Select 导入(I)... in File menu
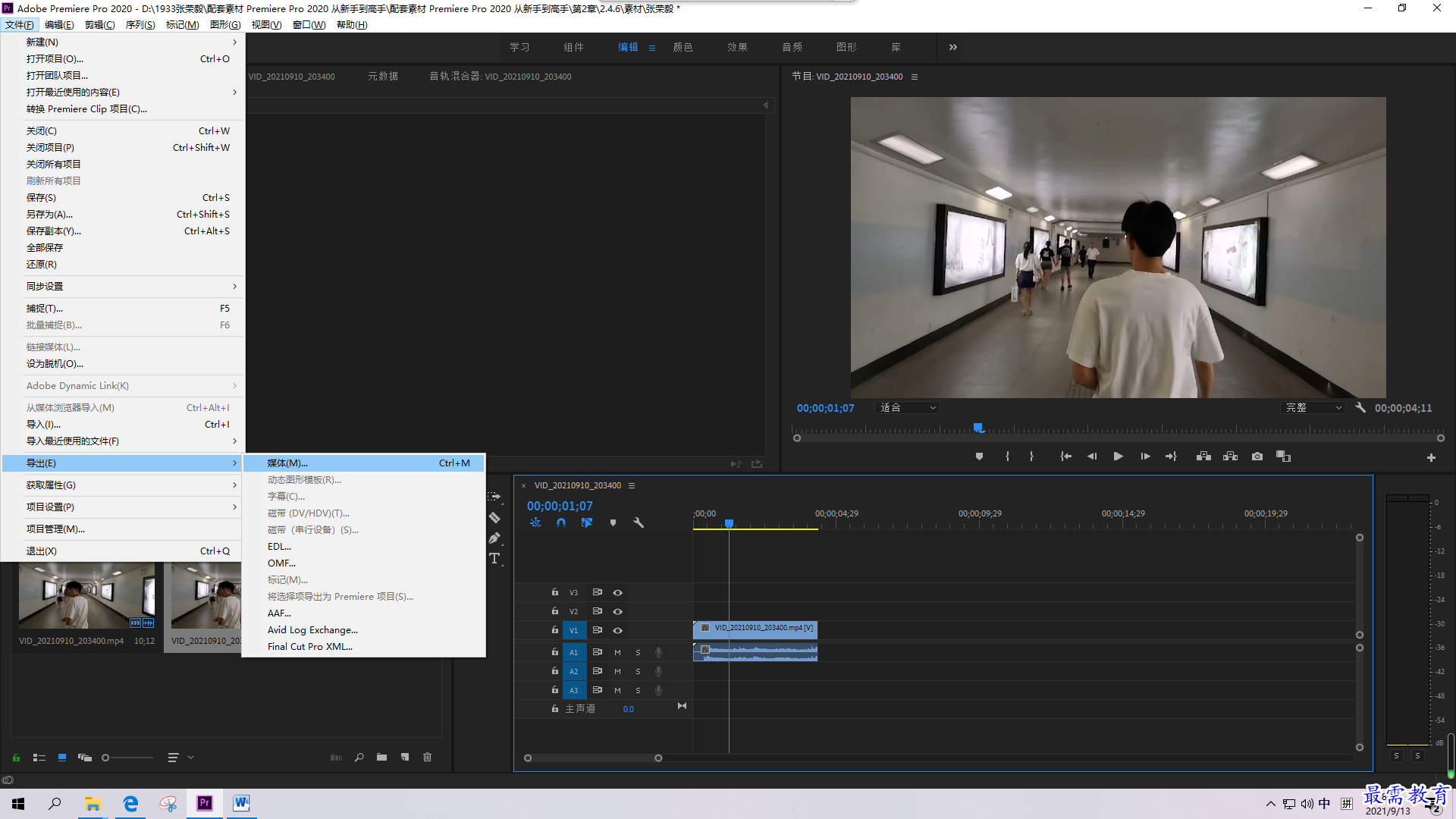This screenshot has height=819, width=1456. click(x=123, y=424)
